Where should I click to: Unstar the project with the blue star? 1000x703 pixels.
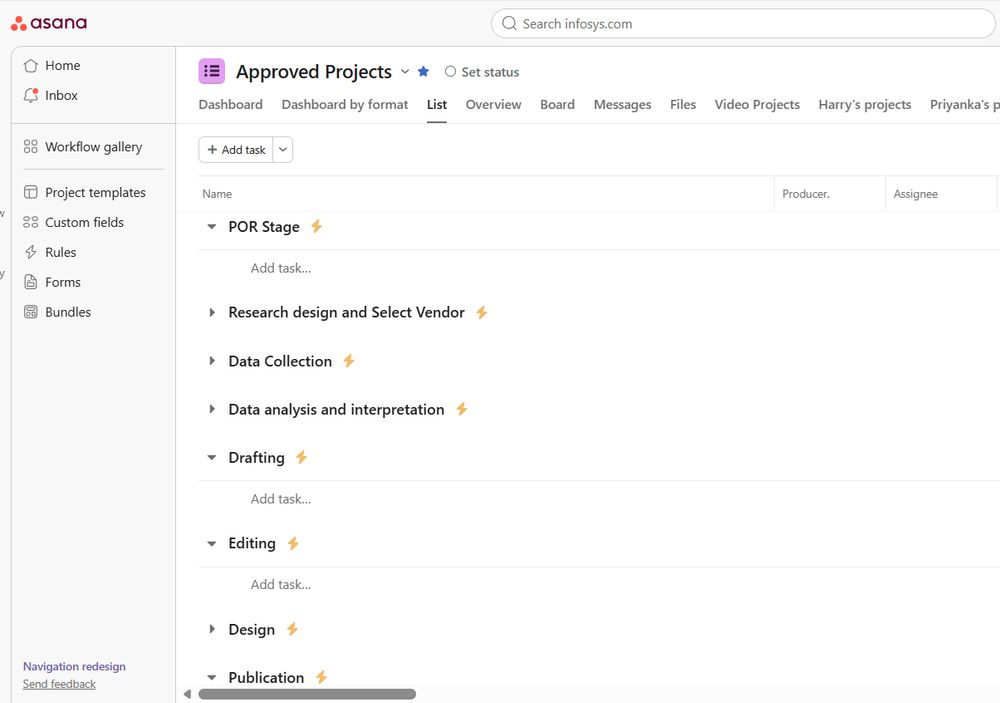click(x=423, y=71)
